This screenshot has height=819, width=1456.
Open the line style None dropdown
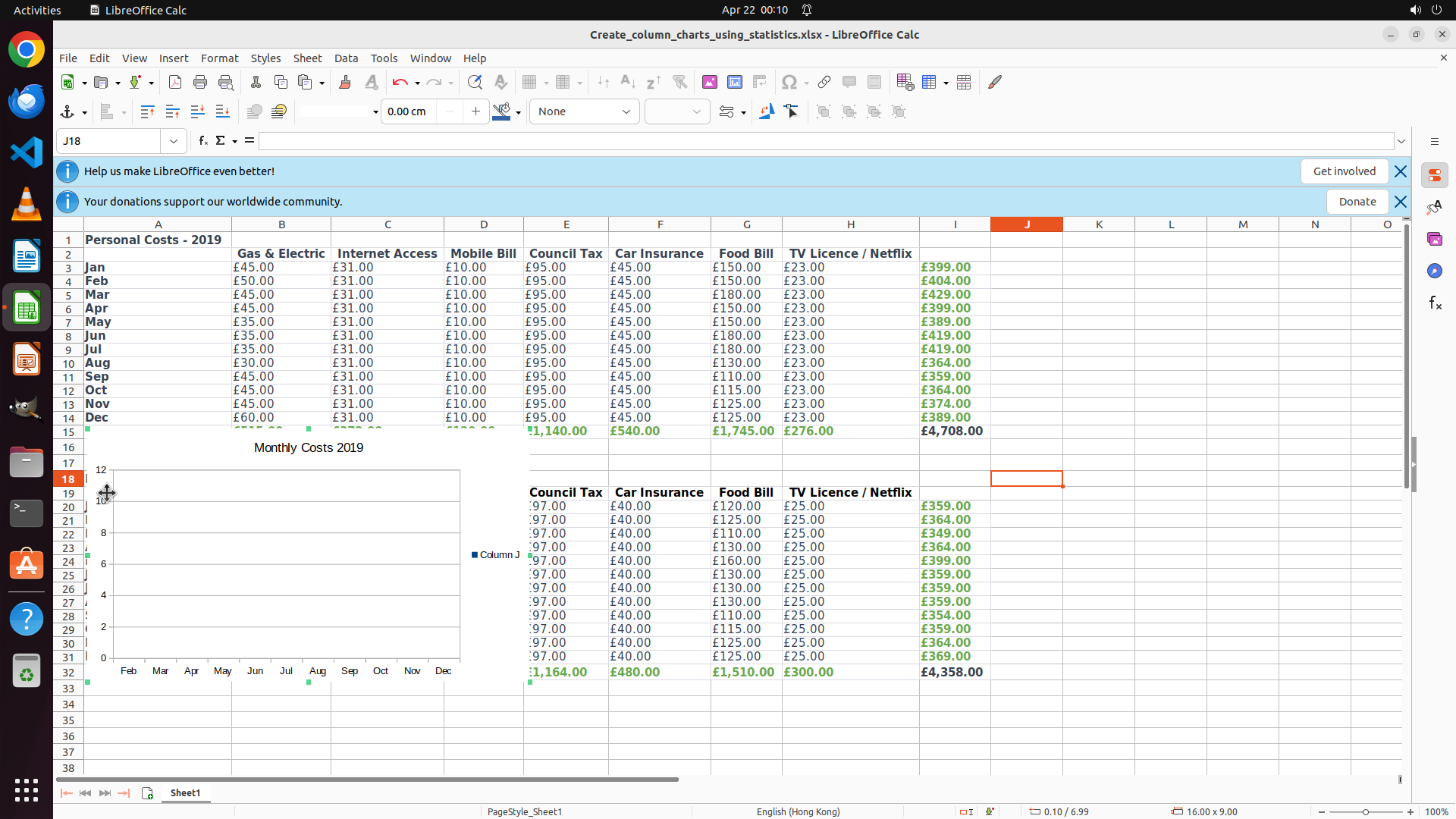584,112
